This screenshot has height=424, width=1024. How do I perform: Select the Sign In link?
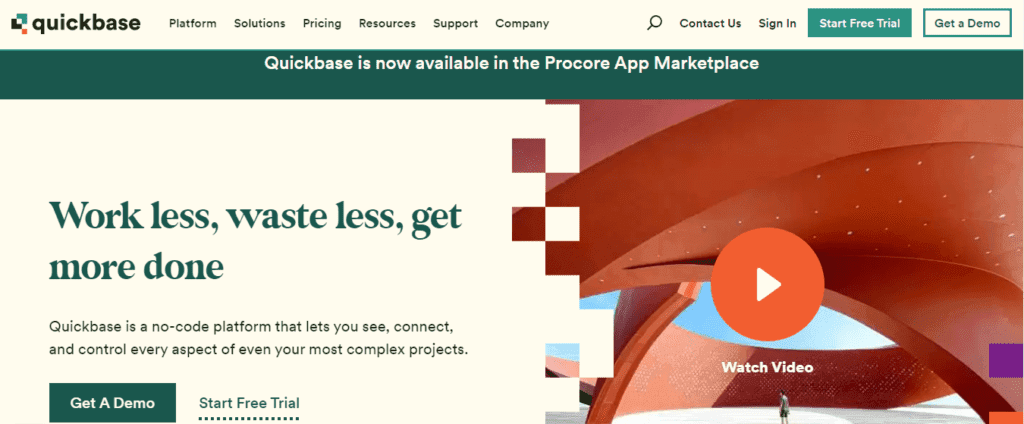click(x=777, y=23)
